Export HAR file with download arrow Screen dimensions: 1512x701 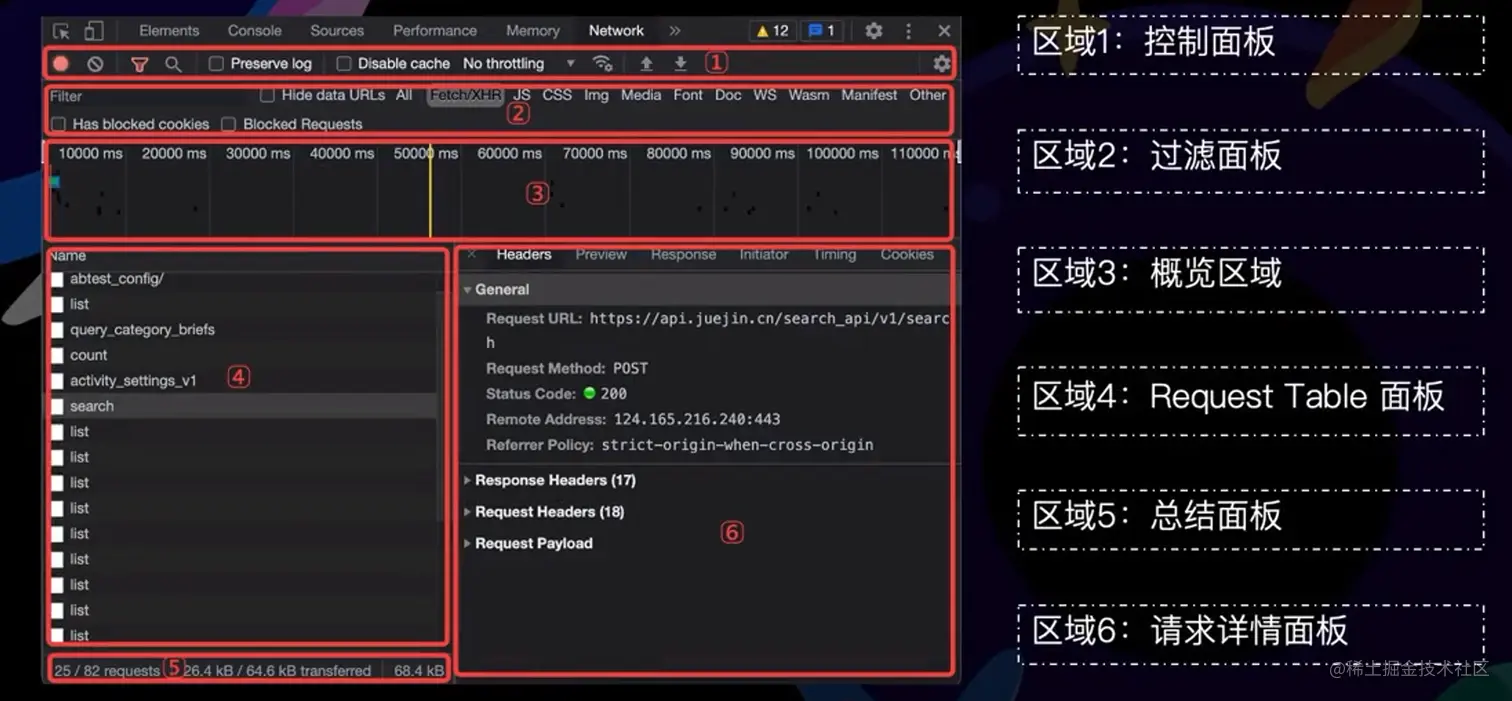point(680,63)
